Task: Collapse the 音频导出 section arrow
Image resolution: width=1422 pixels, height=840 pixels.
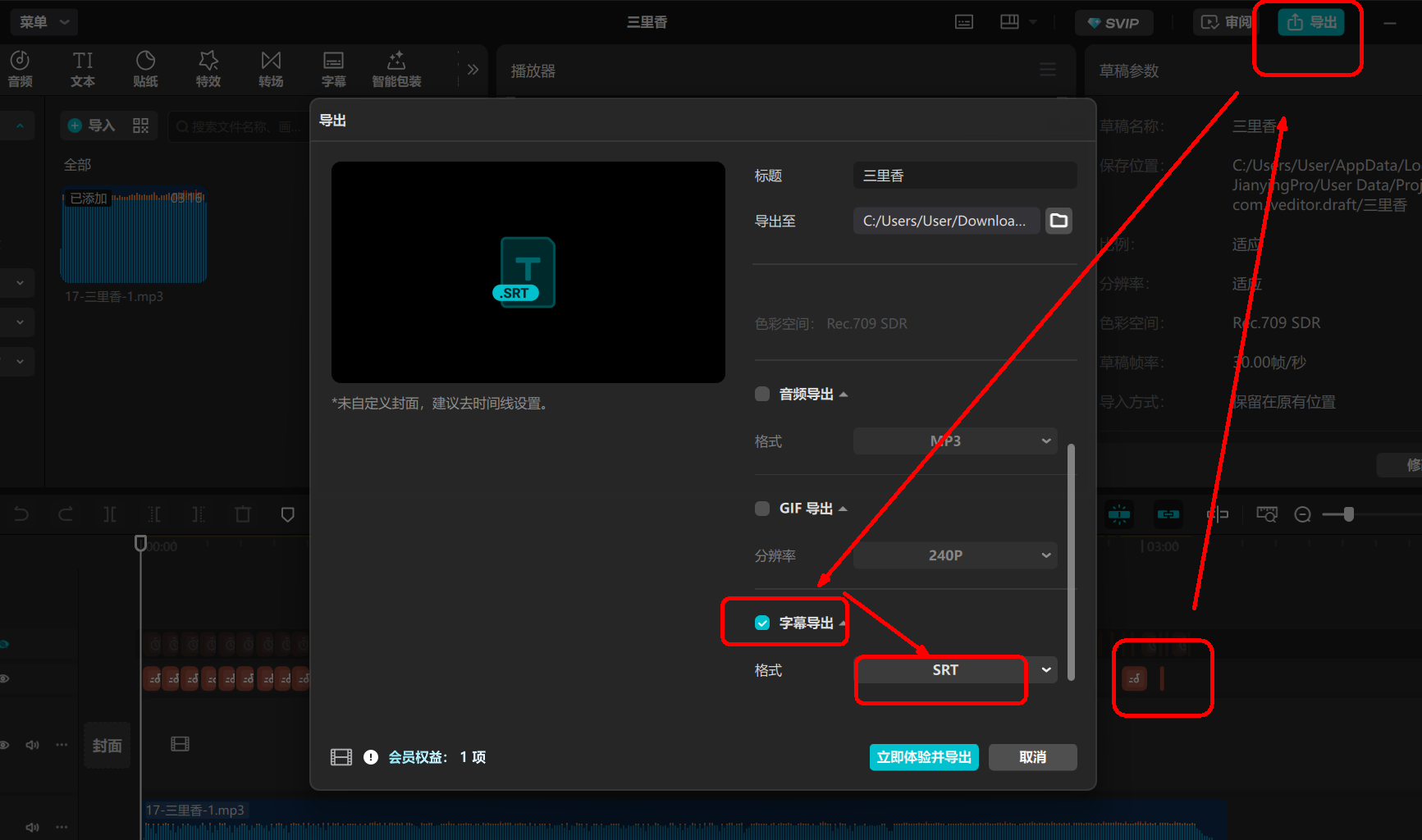Action: pyautogui.click(x=844, y=395)
